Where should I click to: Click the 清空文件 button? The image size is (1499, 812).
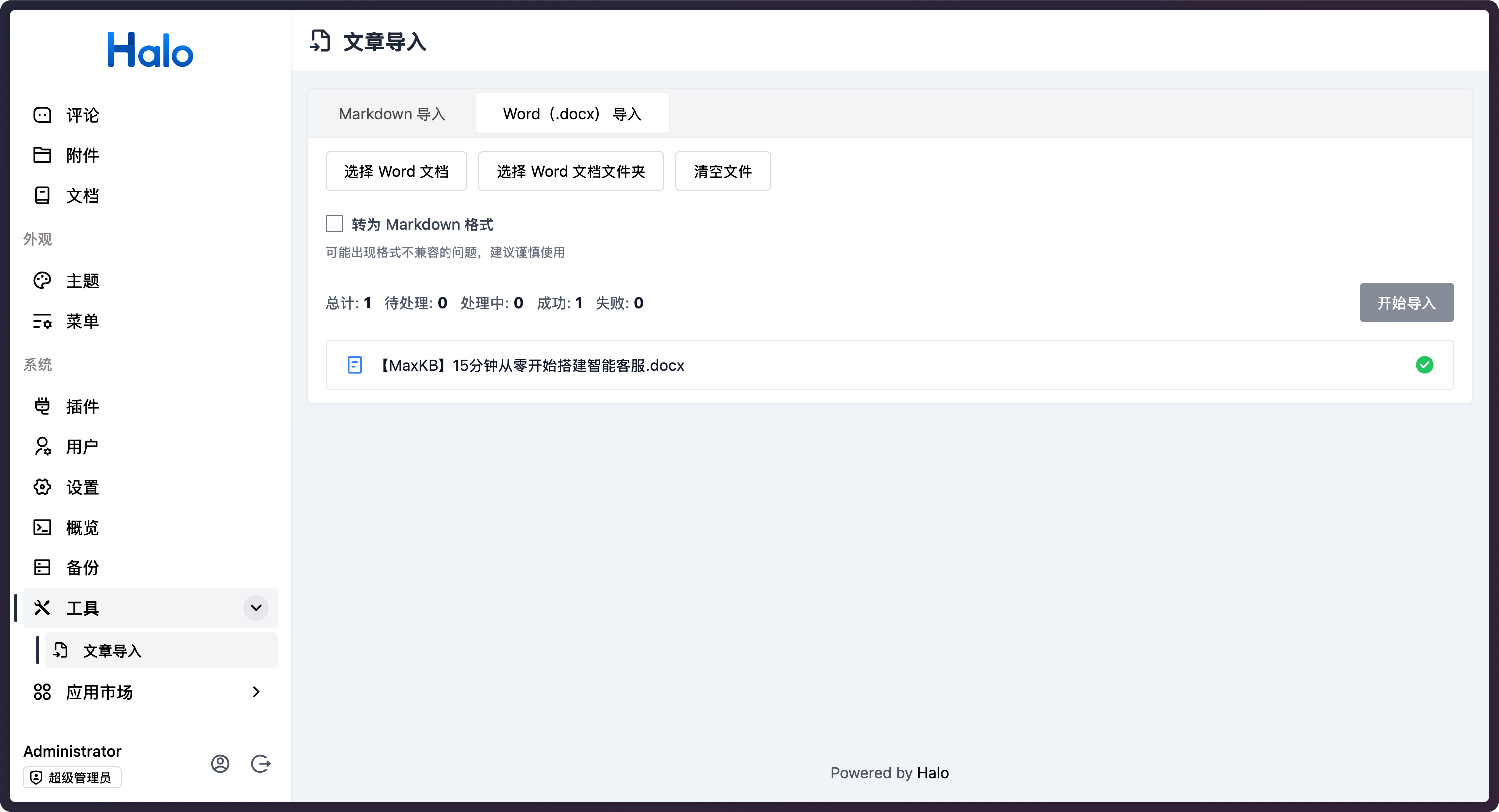tap(723, 171)
